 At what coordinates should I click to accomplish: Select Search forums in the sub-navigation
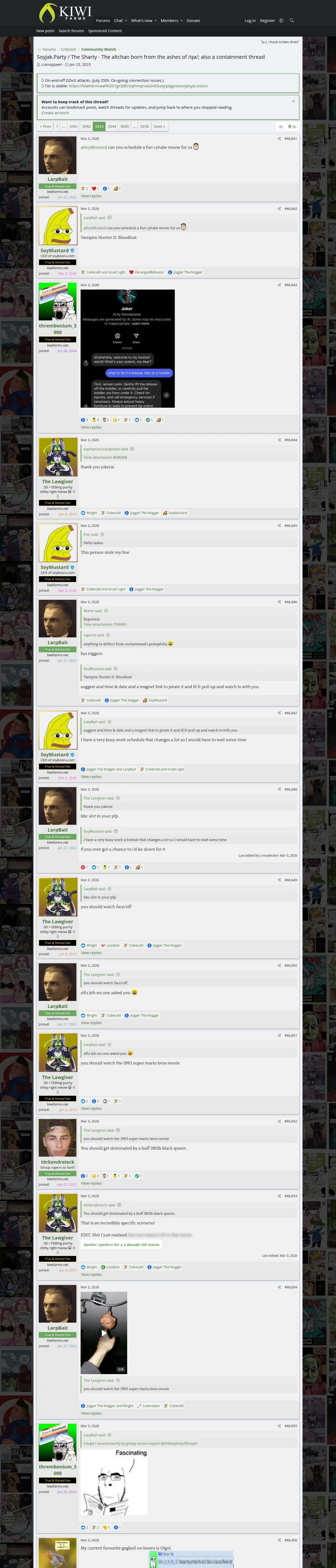pyautogui.click(x=71, y=31)
